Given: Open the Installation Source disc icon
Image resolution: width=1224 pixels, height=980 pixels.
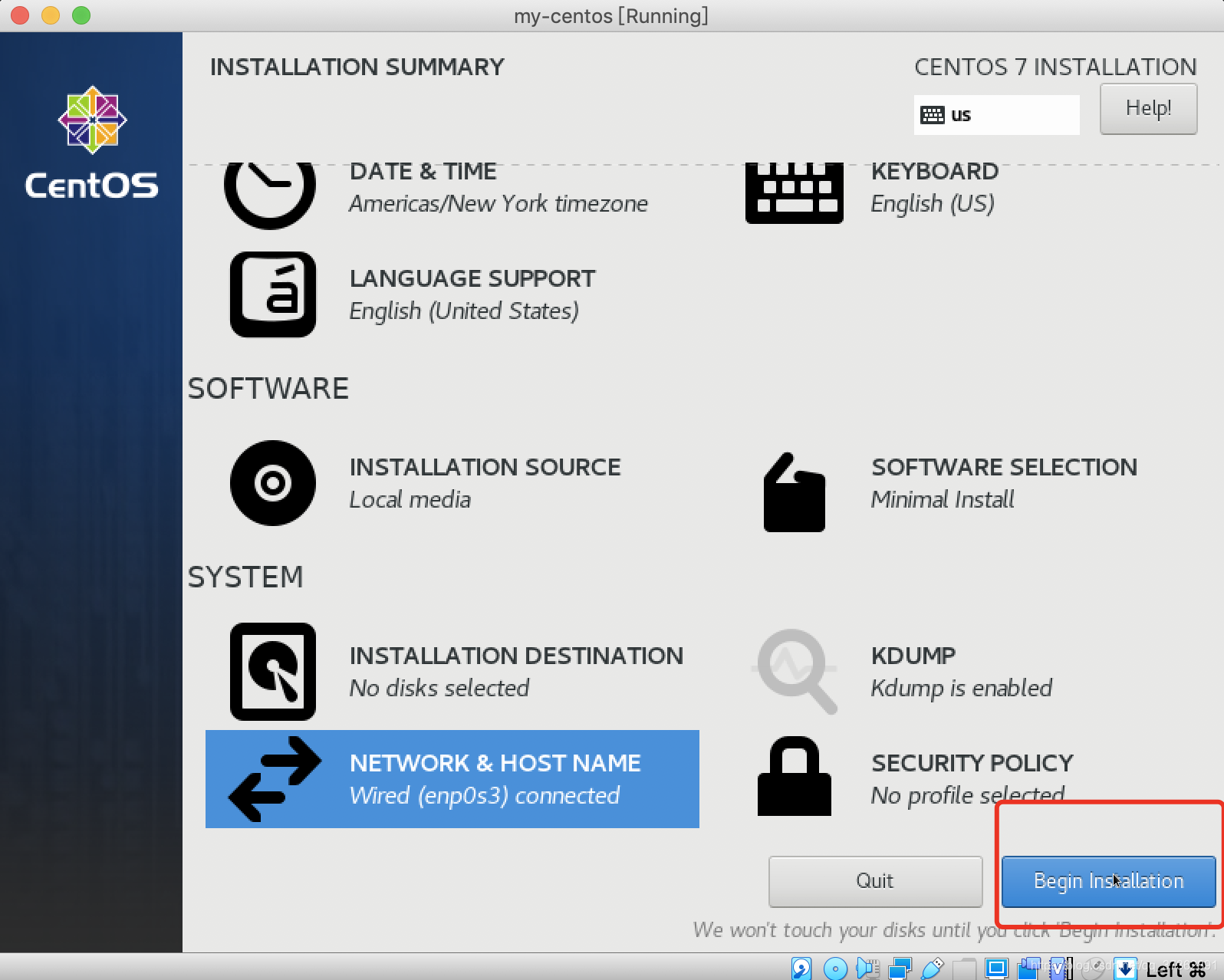Looking at the screenshot, I should 273,483.
